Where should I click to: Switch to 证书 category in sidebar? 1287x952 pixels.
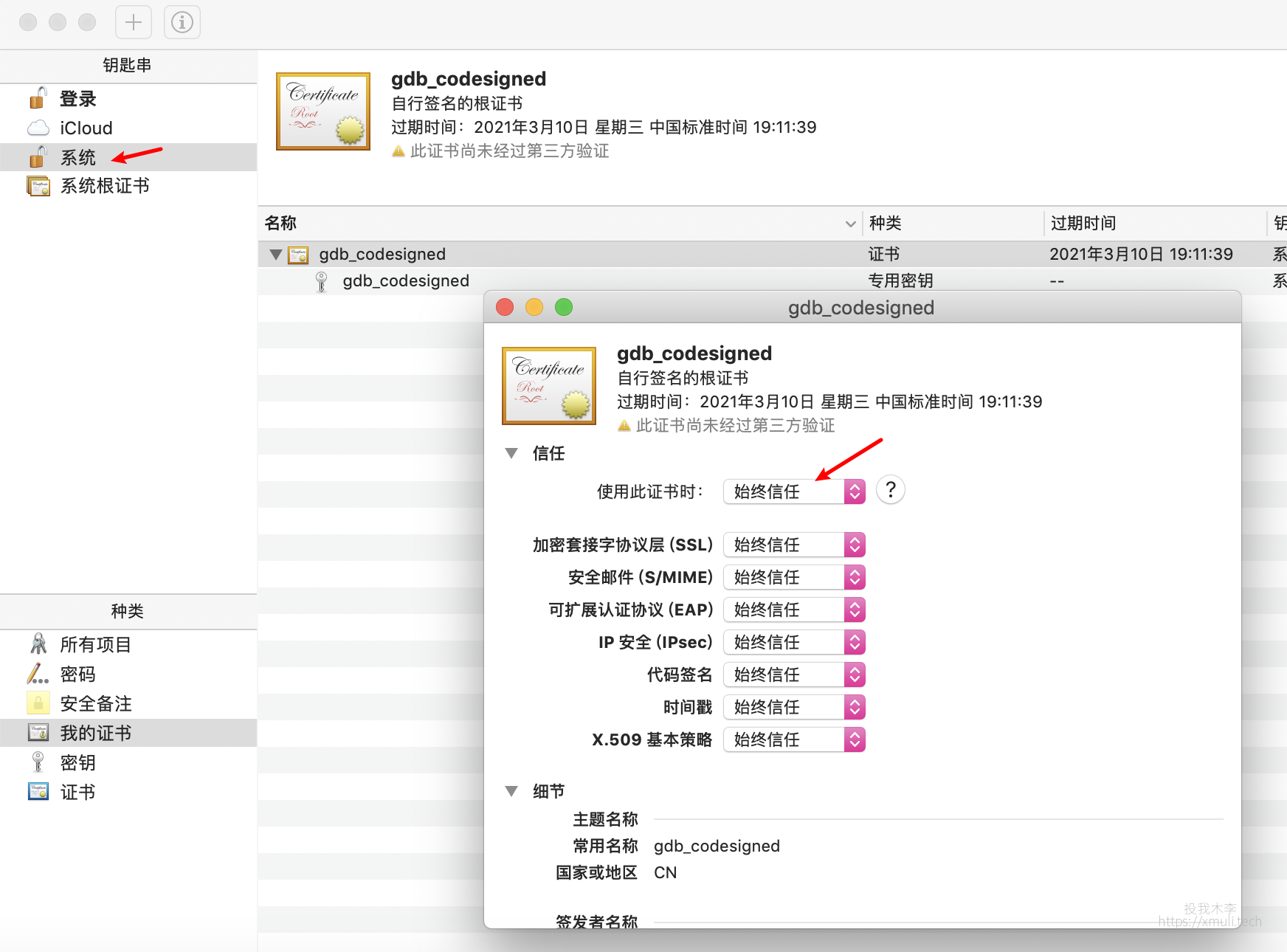click(77, 793)
